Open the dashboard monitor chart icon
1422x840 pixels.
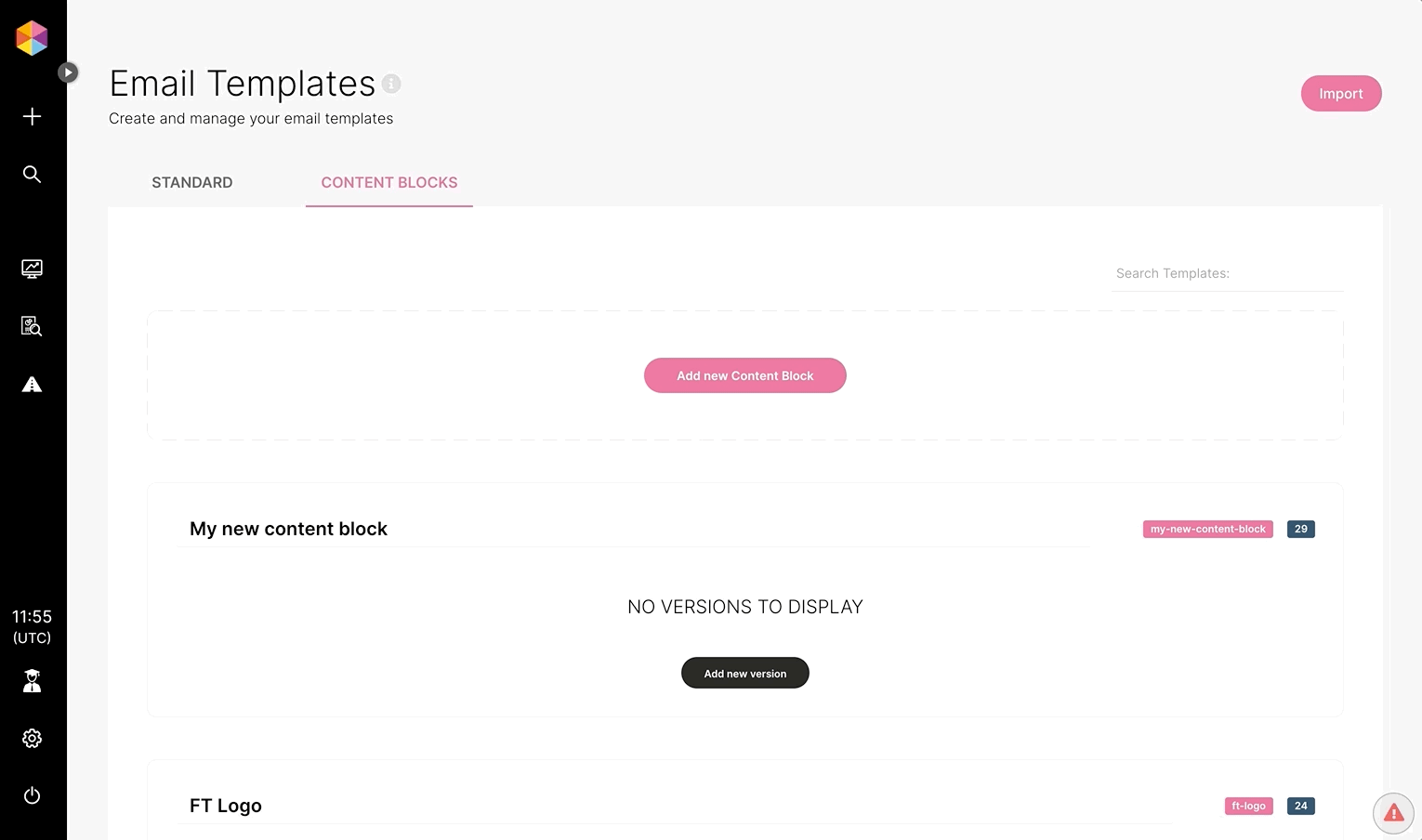click(32, 269)
